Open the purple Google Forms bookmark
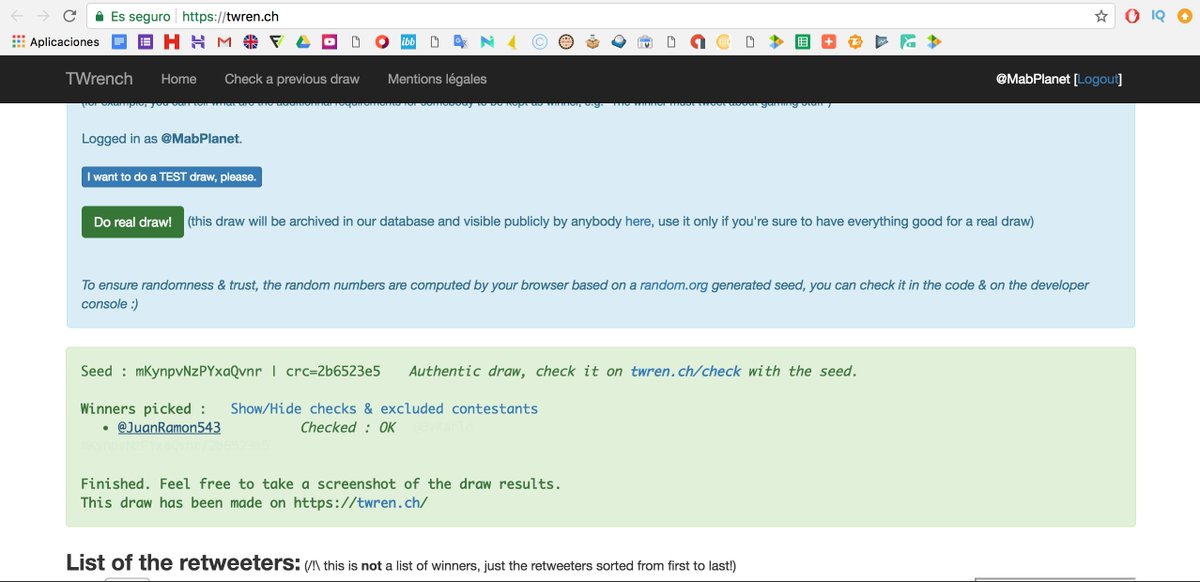1200x582 pixels. click(145, 42)
